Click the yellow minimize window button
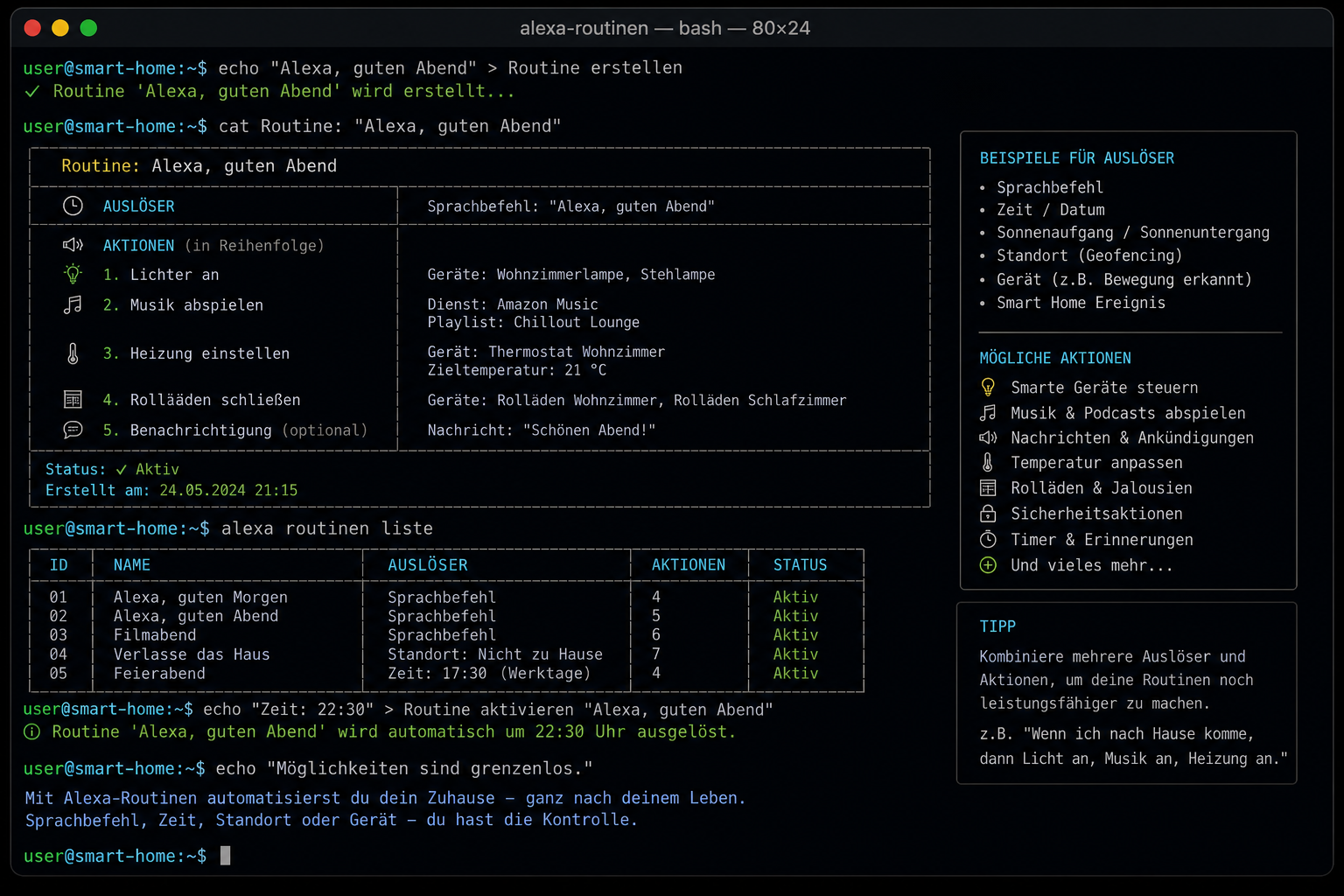The width and height of the screenshot is (1344, 896). tap(60, 28)
